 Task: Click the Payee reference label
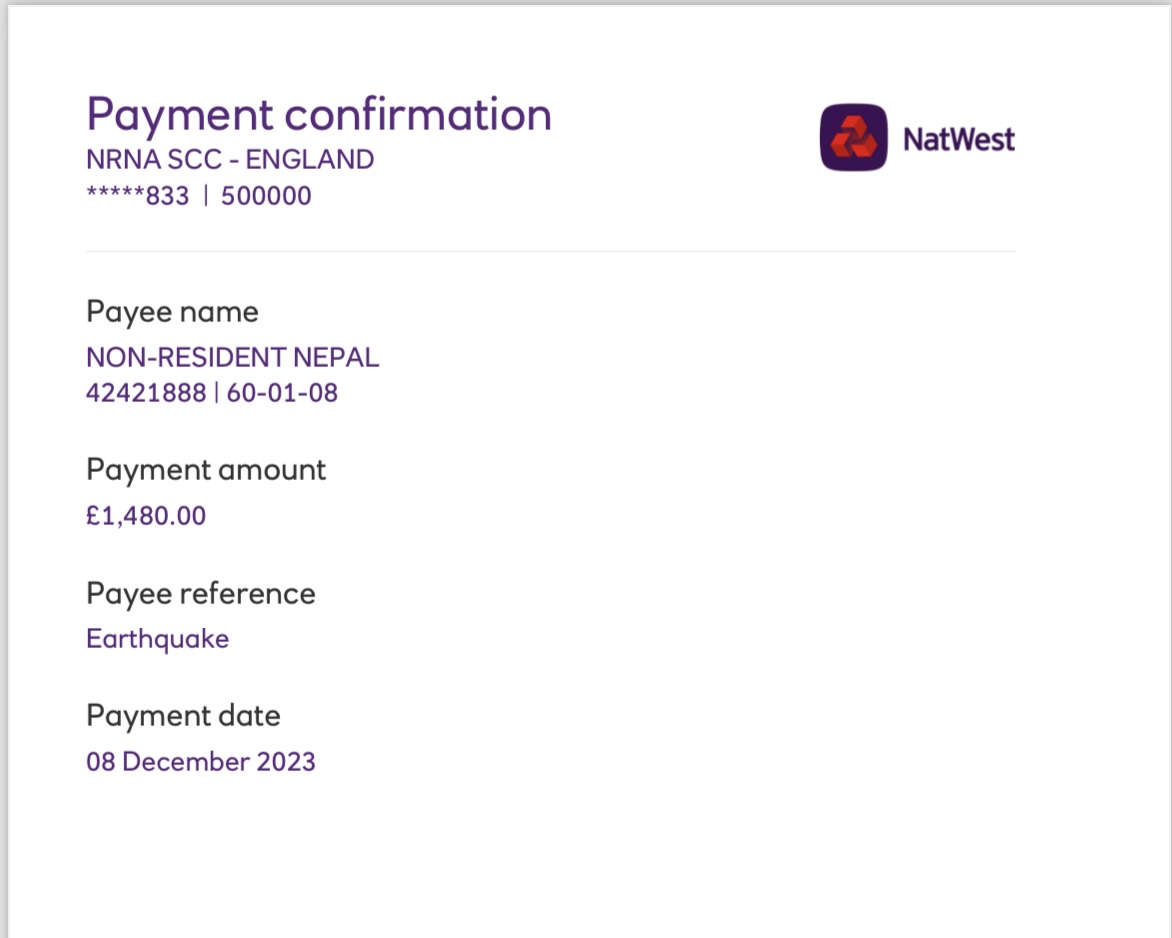[201, 594]
